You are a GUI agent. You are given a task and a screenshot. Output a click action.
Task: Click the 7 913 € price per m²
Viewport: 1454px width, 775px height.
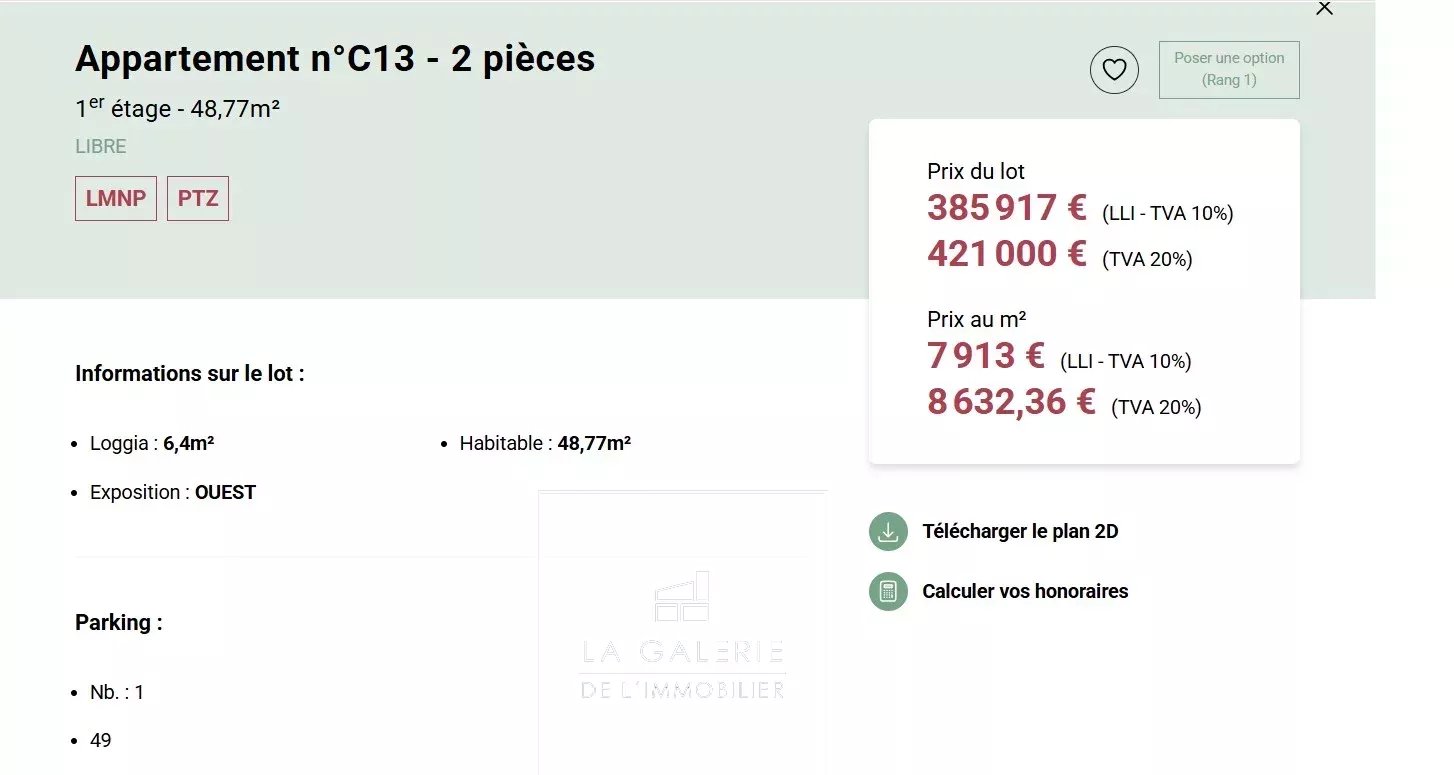[986, 356]
